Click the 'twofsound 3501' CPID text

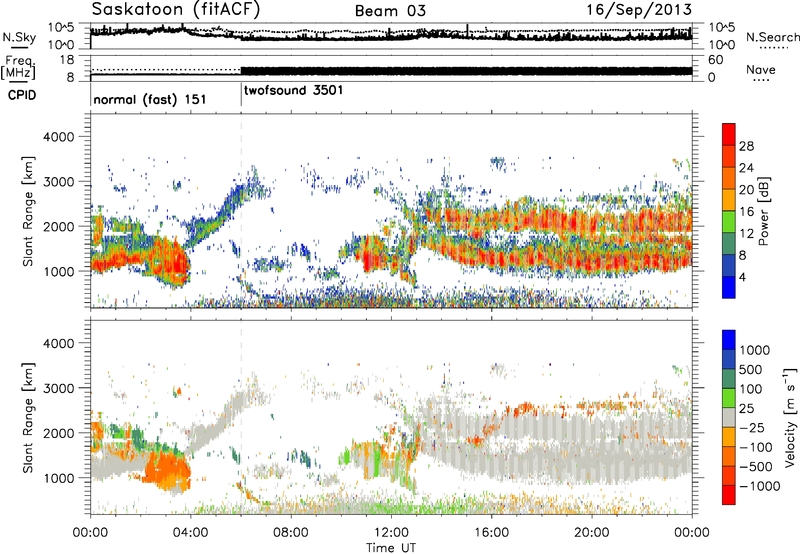(x=293, y=90)
